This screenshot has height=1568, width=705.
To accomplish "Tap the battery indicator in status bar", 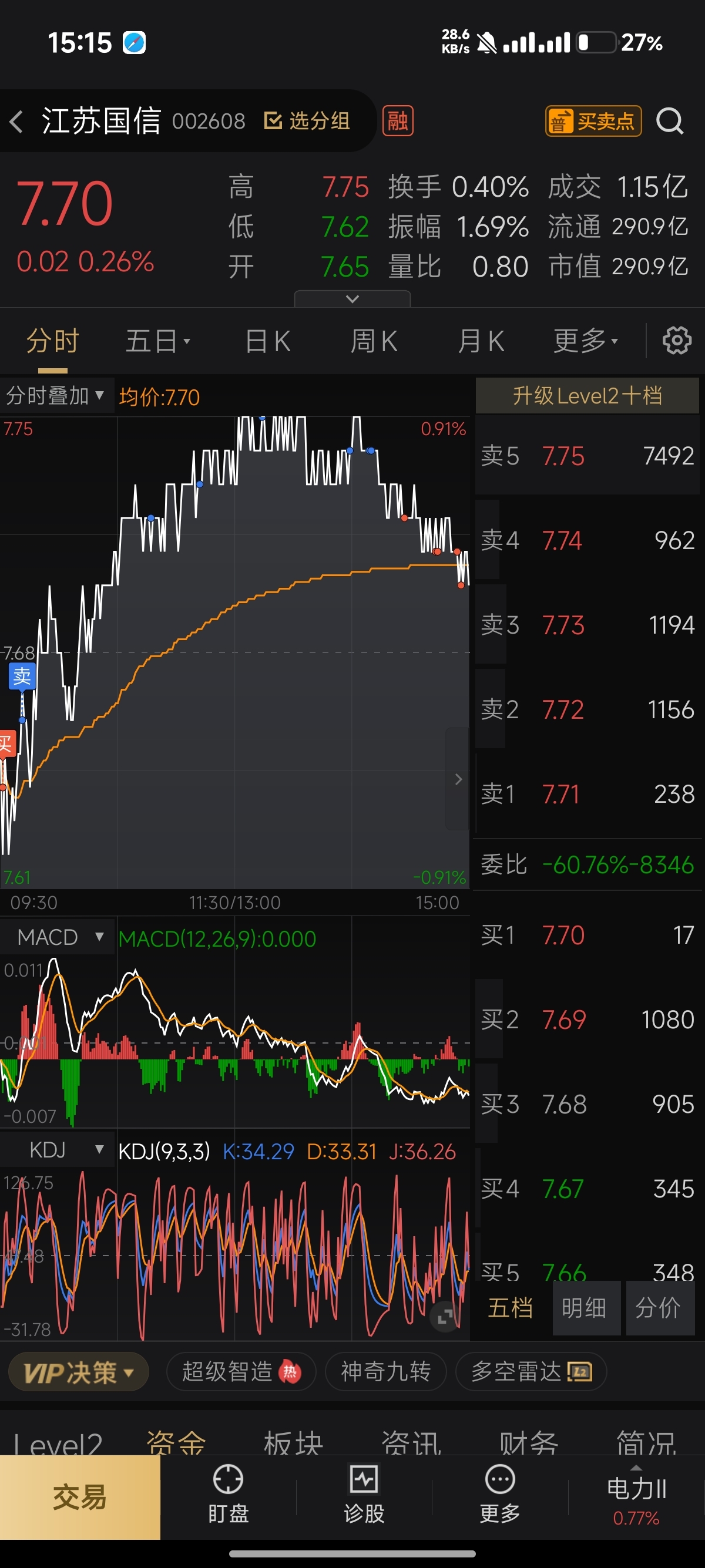I will pyautogui.click(x=596, y=43).
